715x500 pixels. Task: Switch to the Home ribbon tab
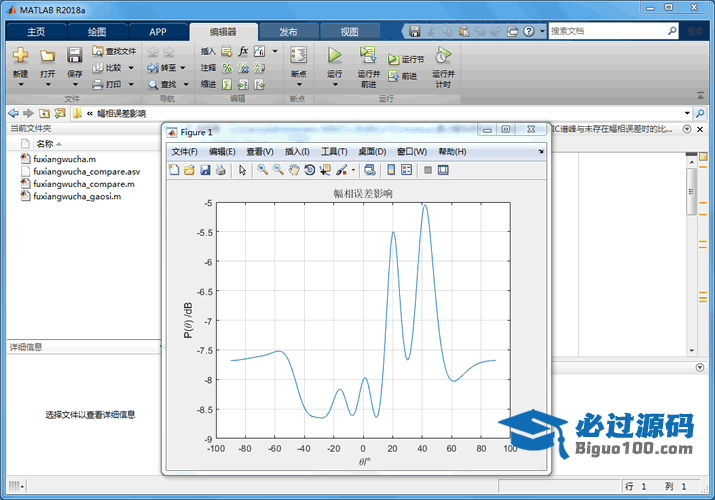[36, 32]
